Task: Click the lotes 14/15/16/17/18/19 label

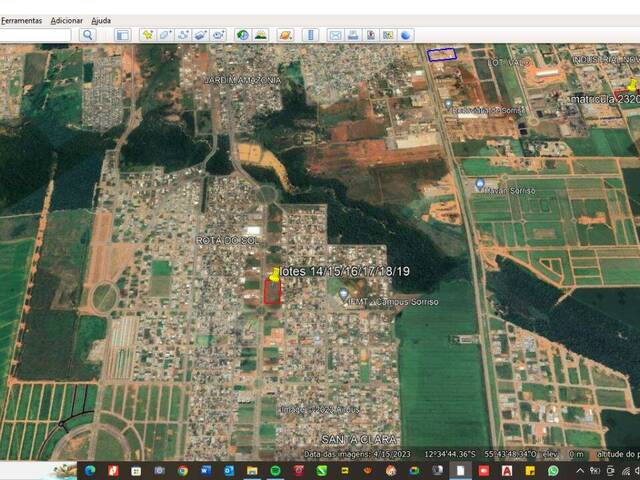Action: coord(346,271)
